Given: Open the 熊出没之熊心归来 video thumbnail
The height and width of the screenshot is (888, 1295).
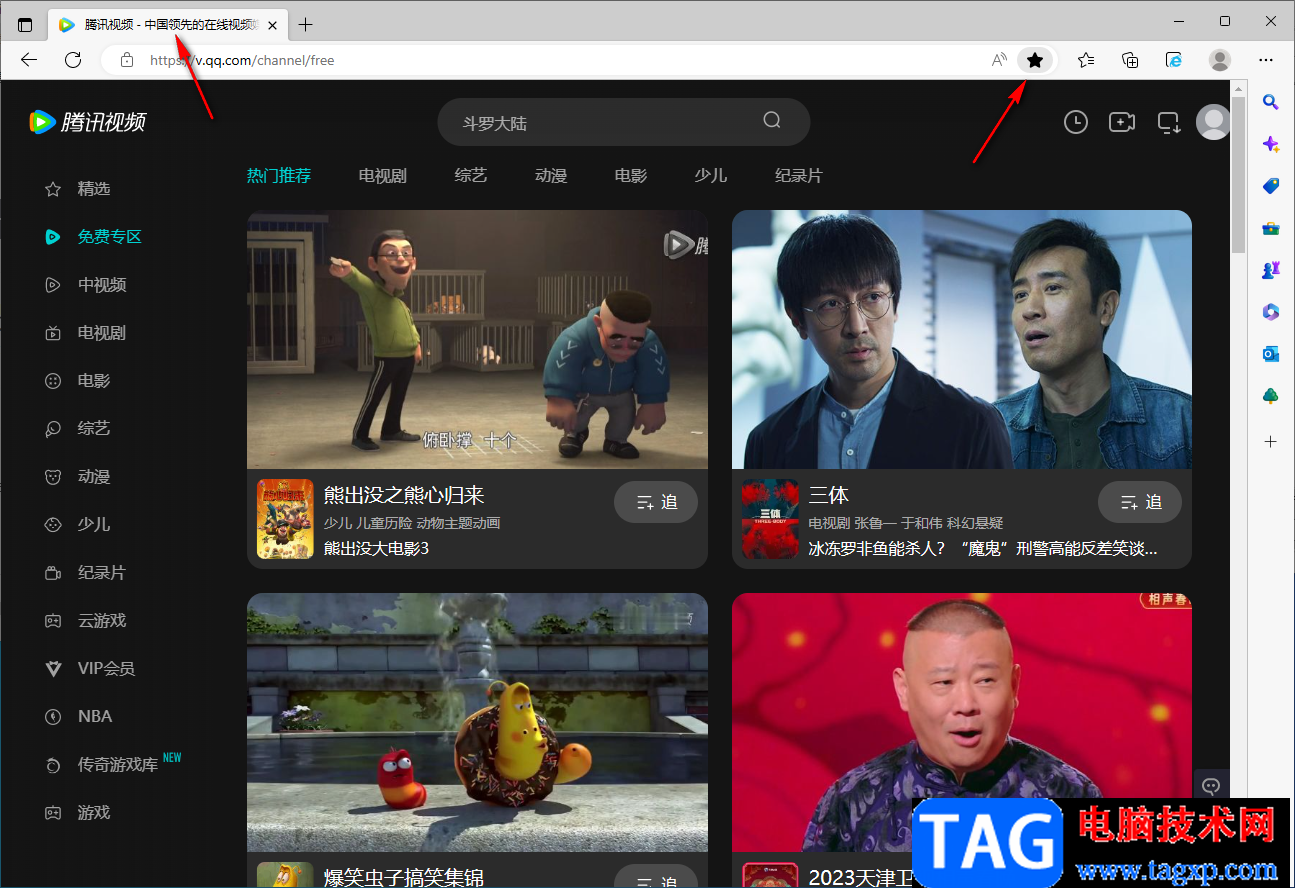Looking at the screenshot, I should pyautogui.click(x=477, y=340).
